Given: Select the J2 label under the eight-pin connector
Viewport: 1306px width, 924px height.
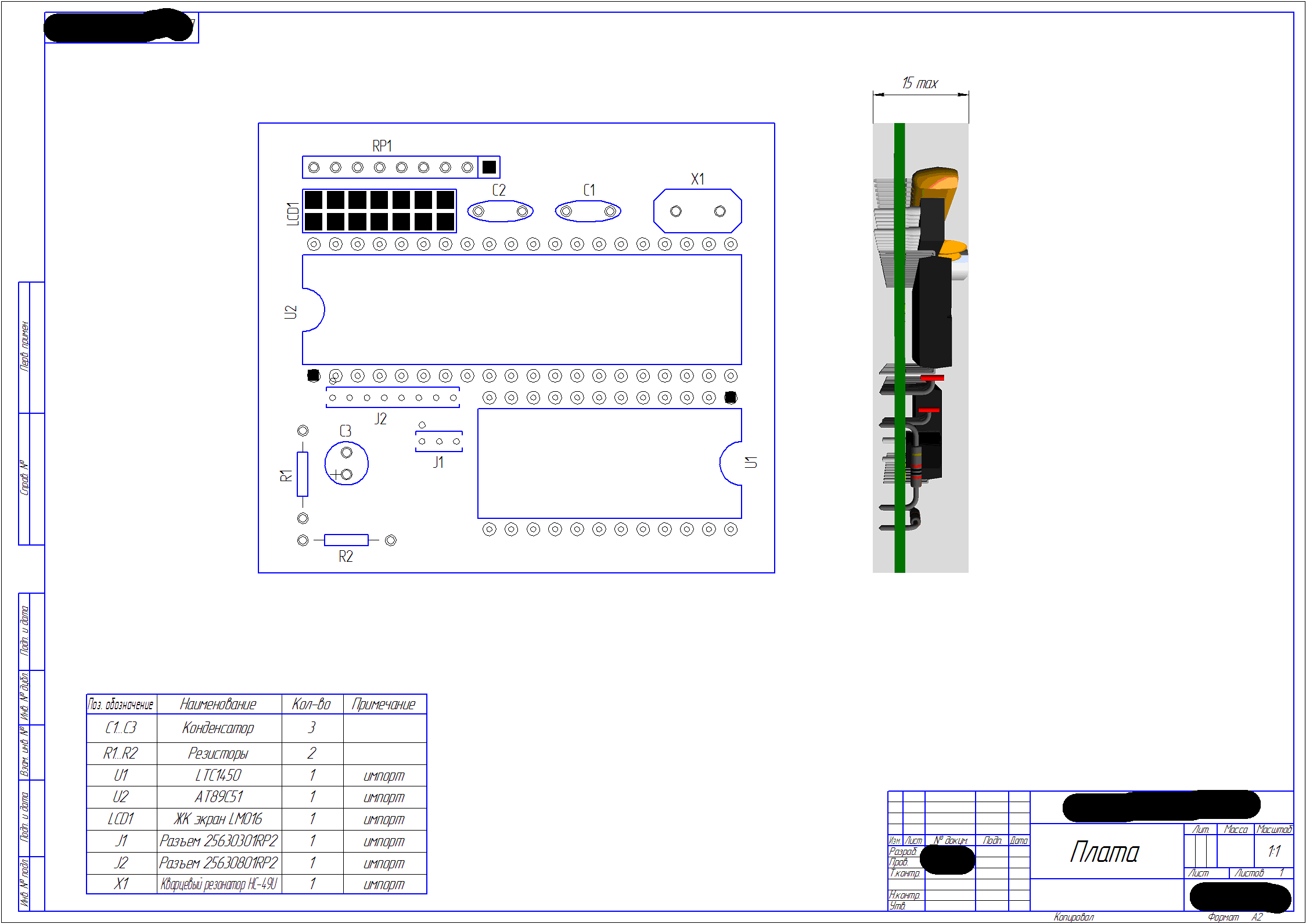Looking at the screenshot, I should tap(380, 419).
